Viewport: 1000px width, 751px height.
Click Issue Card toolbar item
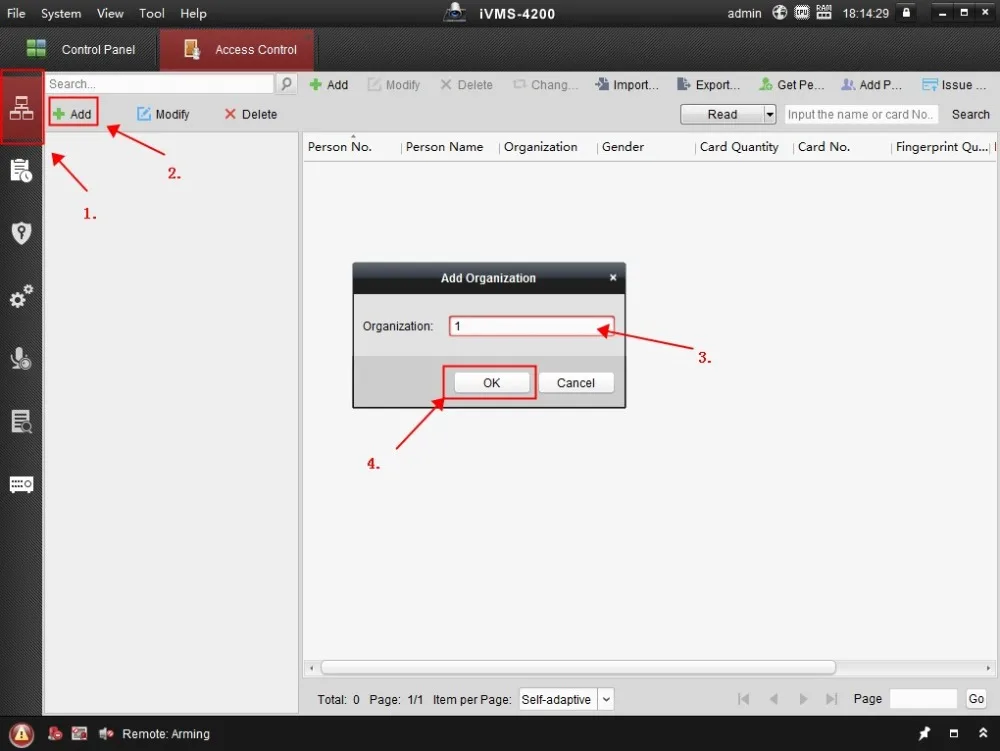(x=954, y=85)
